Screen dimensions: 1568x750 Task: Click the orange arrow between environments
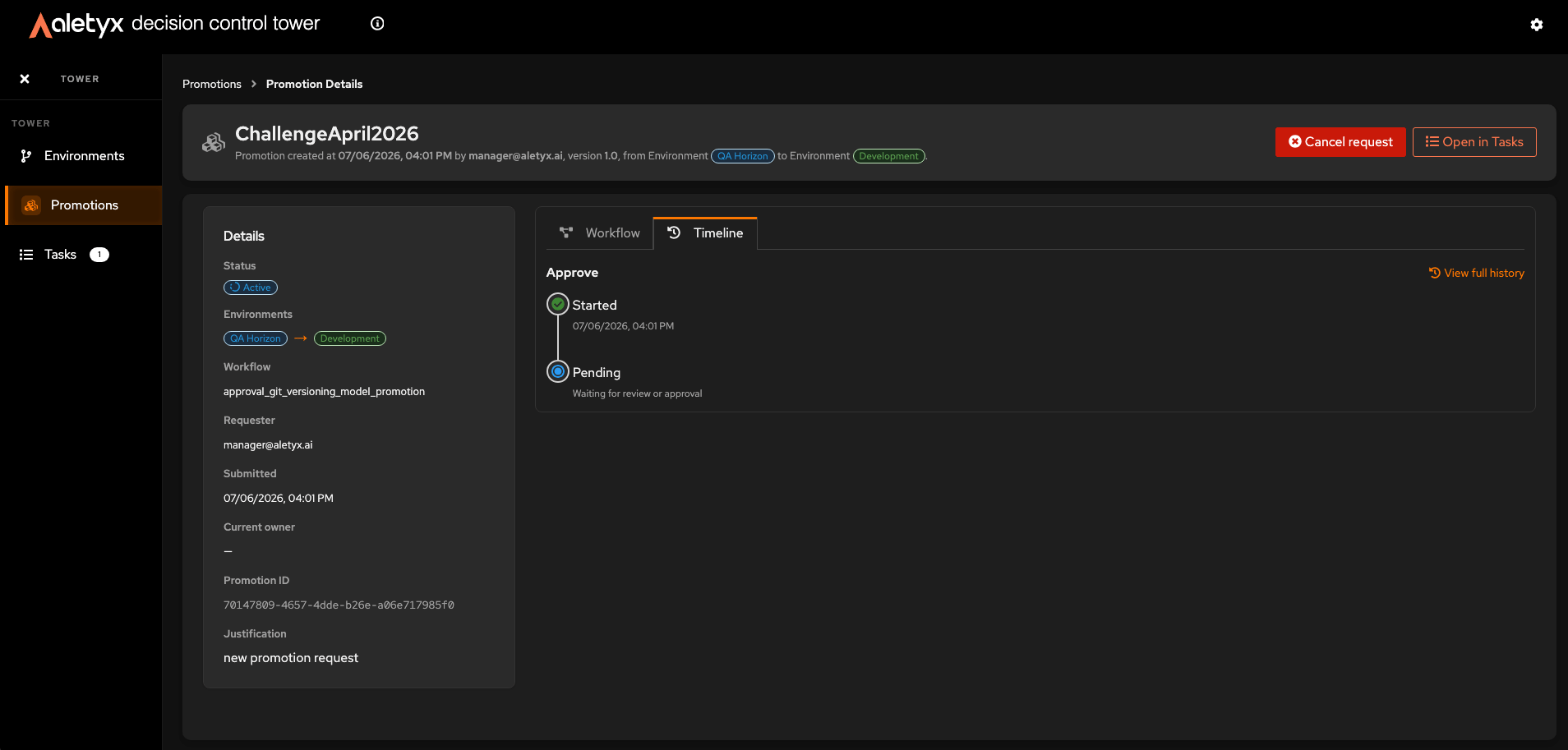tap(301, 338)
